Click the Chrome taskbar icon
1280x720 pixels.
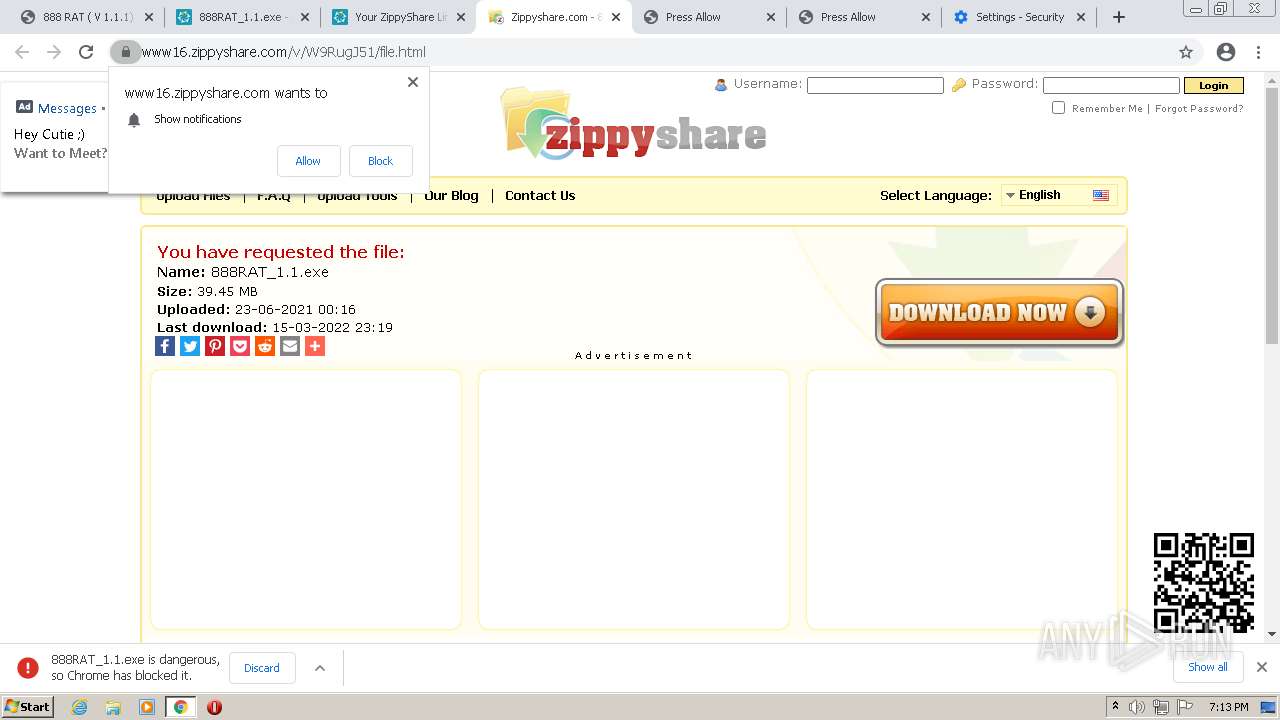[180, 707]
